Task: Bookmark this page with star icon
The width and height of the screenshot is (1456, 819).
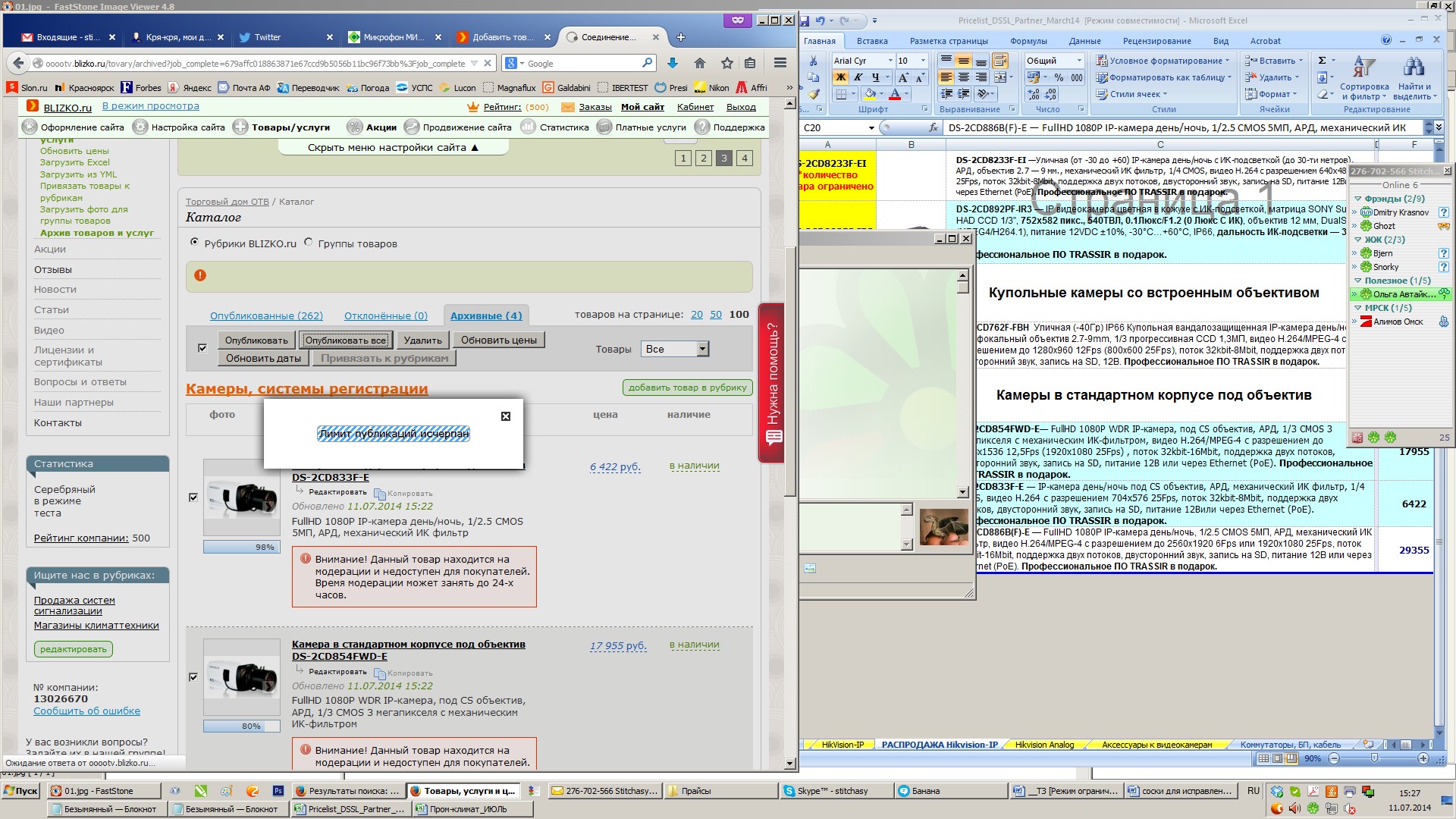Action: (x=727, y=64)
